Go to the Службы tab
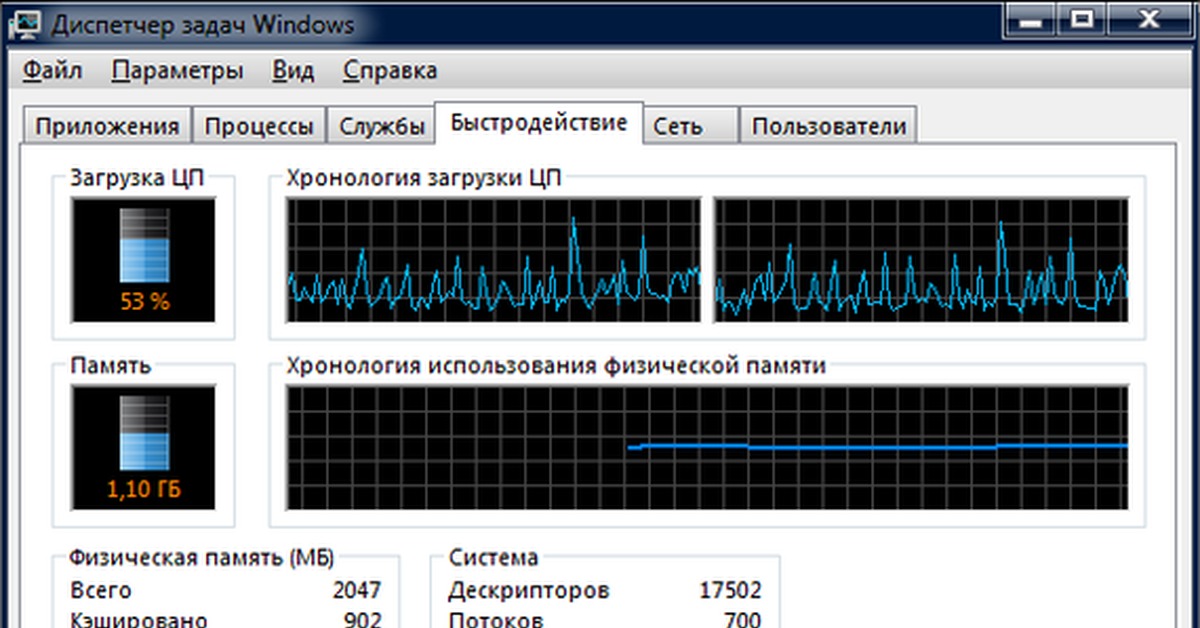This screenshot has width=1200, height=628. pyautogui.click(x=382, y=127)
